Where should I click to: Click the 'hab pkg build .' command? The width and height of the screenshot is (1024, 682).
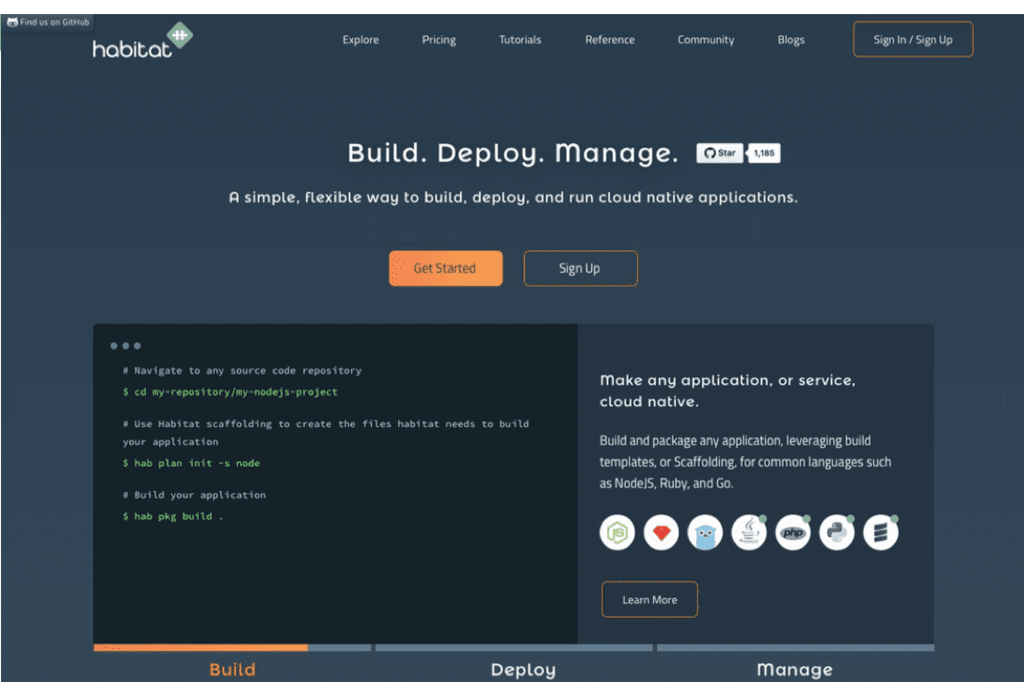(173, 516)
